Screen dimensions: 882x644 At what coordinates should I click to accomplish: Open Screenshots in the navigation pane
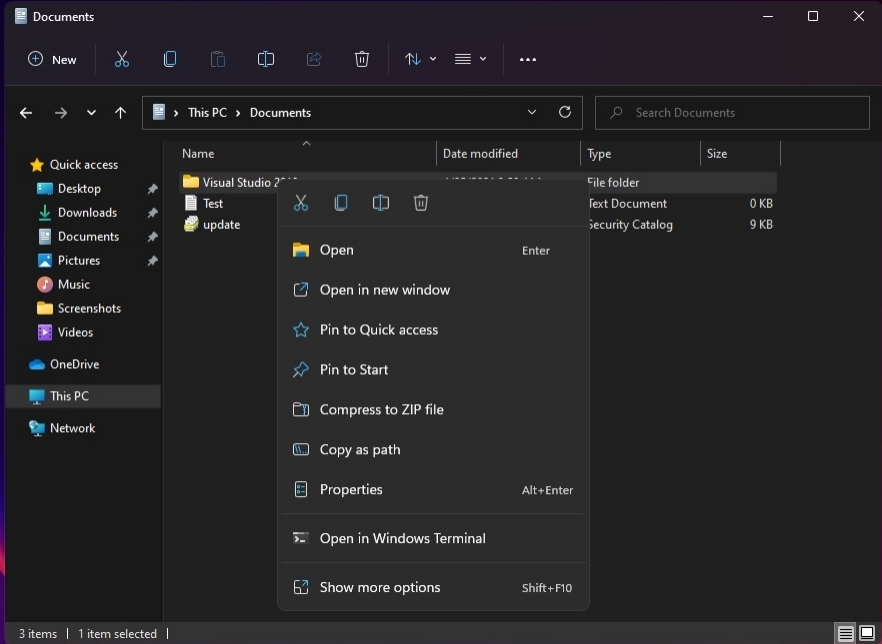pos(79,308)
